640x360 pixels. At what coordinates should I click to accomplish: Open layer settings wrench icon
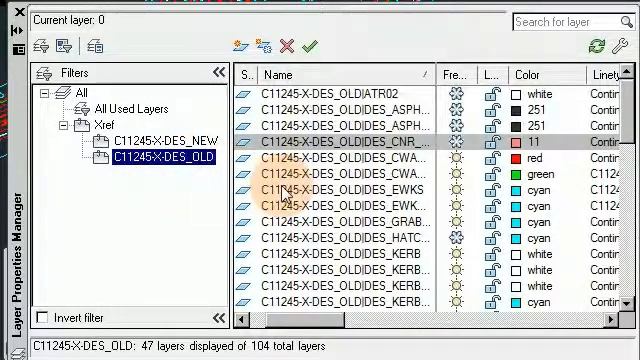tap(620, 46)
